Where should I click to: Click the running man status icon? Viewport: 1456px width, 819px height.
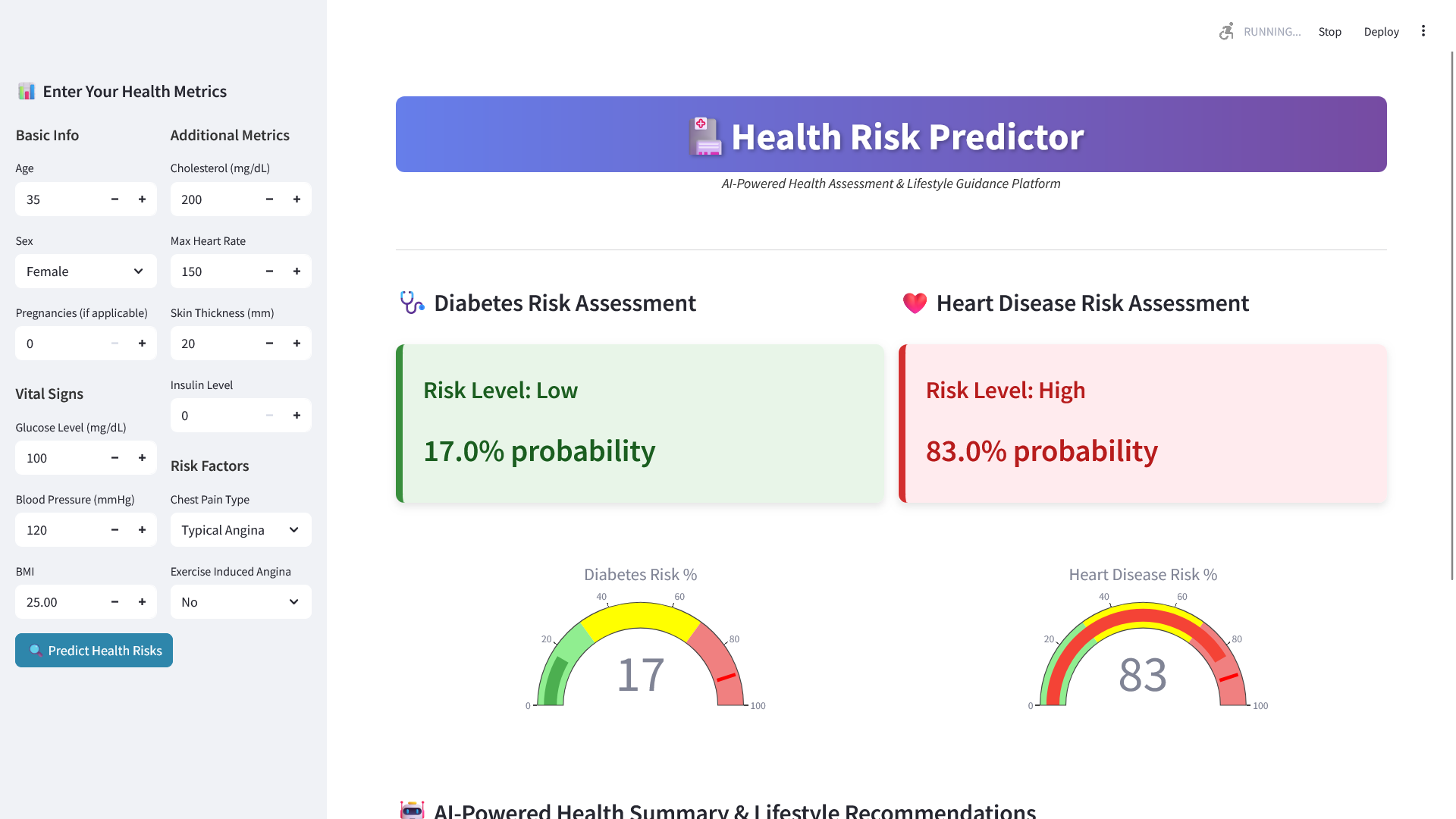coord(1226,31)
